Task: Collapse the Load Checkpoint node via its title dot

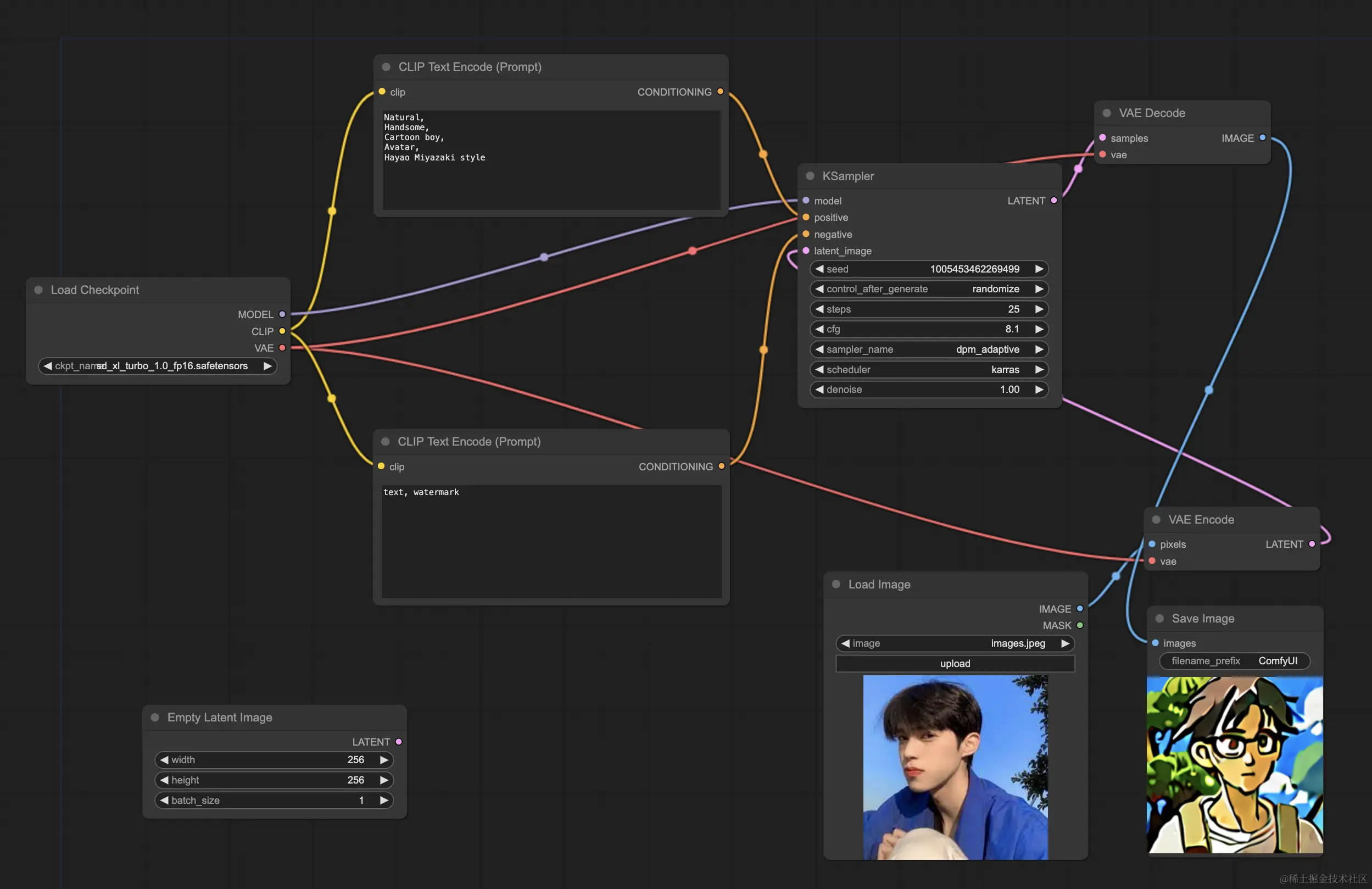Action: 38,290
